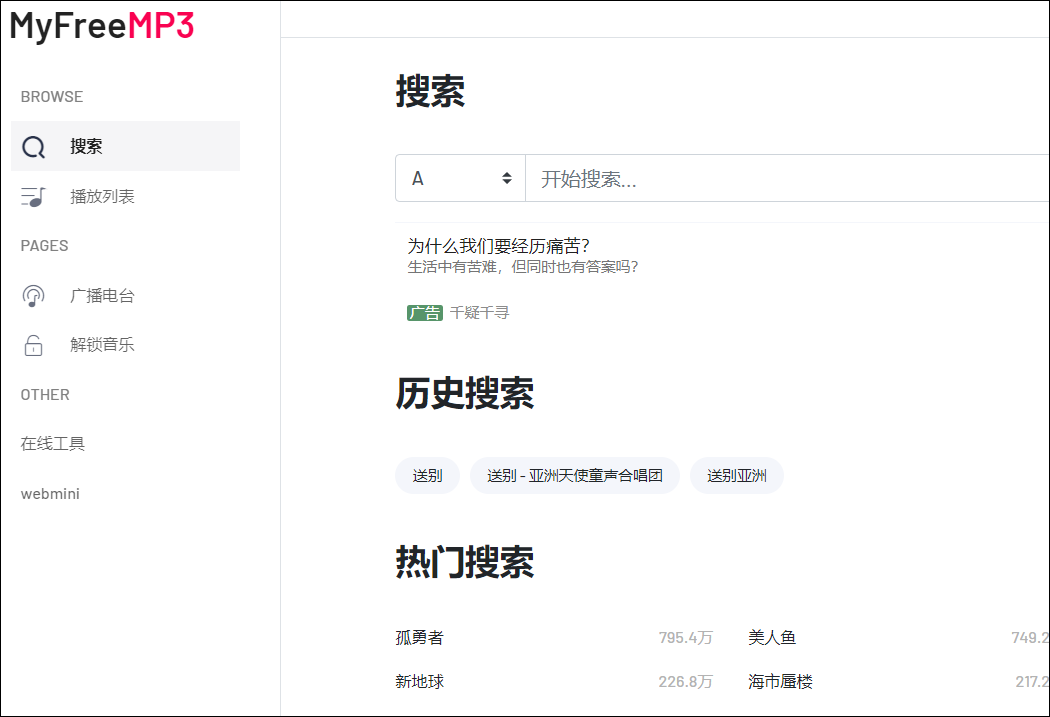Viewport: 1050px width, 717px height.
Task: Open the search type dropdown showing A
Action: click(460, 179)
